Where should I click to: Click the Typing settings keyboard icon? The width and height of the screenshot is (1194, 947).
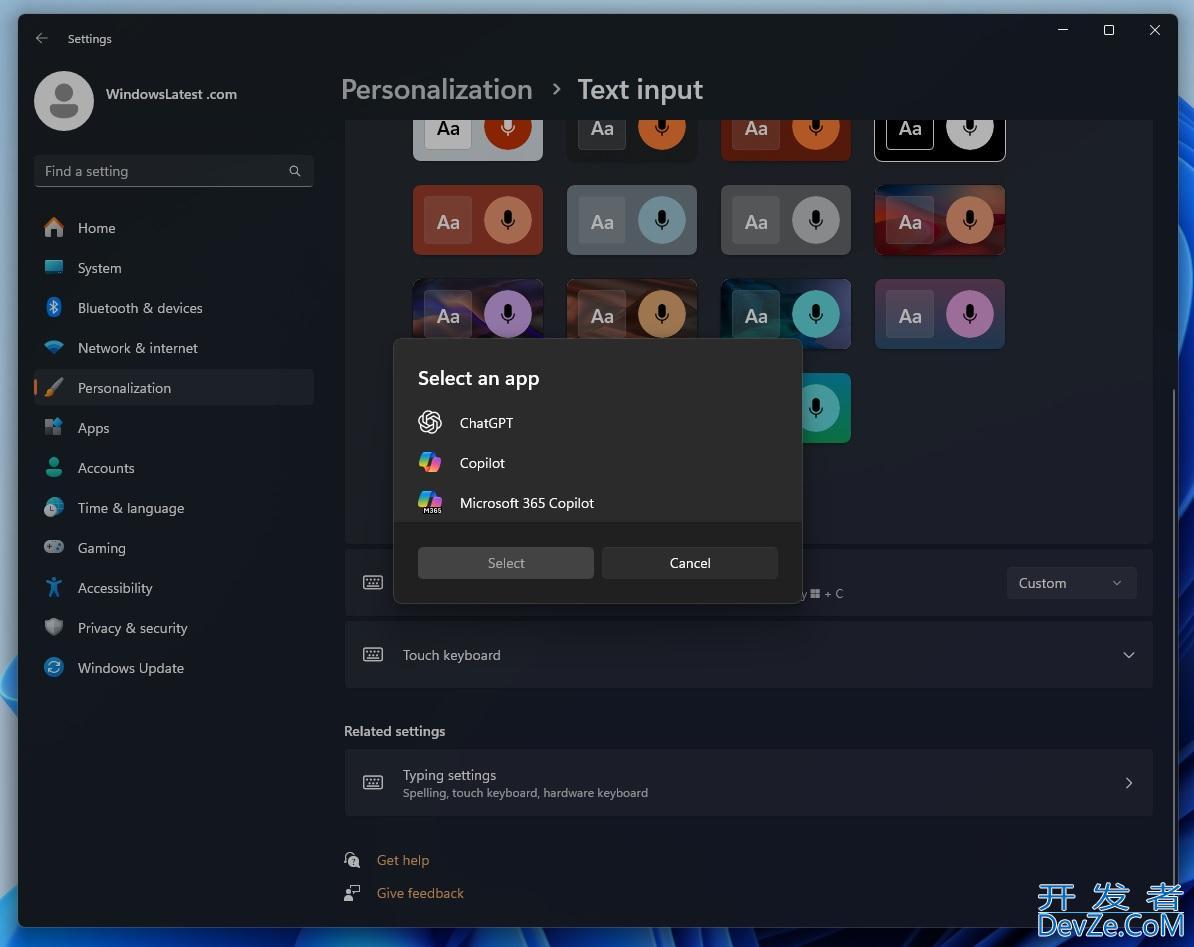[x=373, y=783]
